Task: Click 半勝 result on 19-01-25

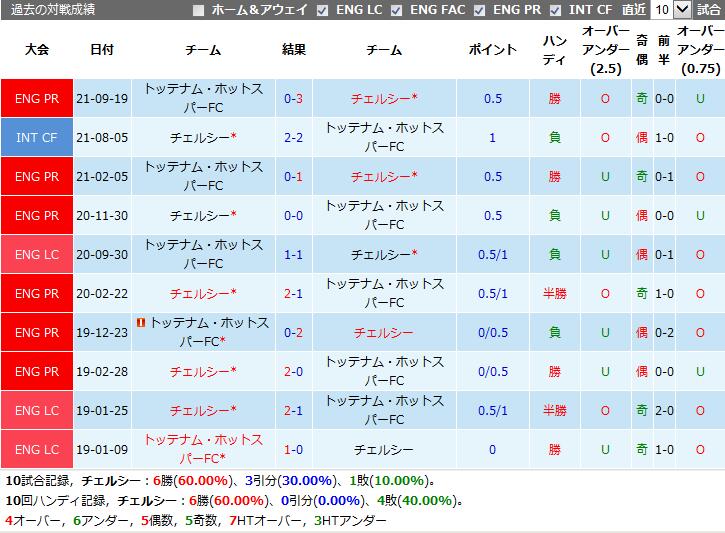Action: pos(554,410)
